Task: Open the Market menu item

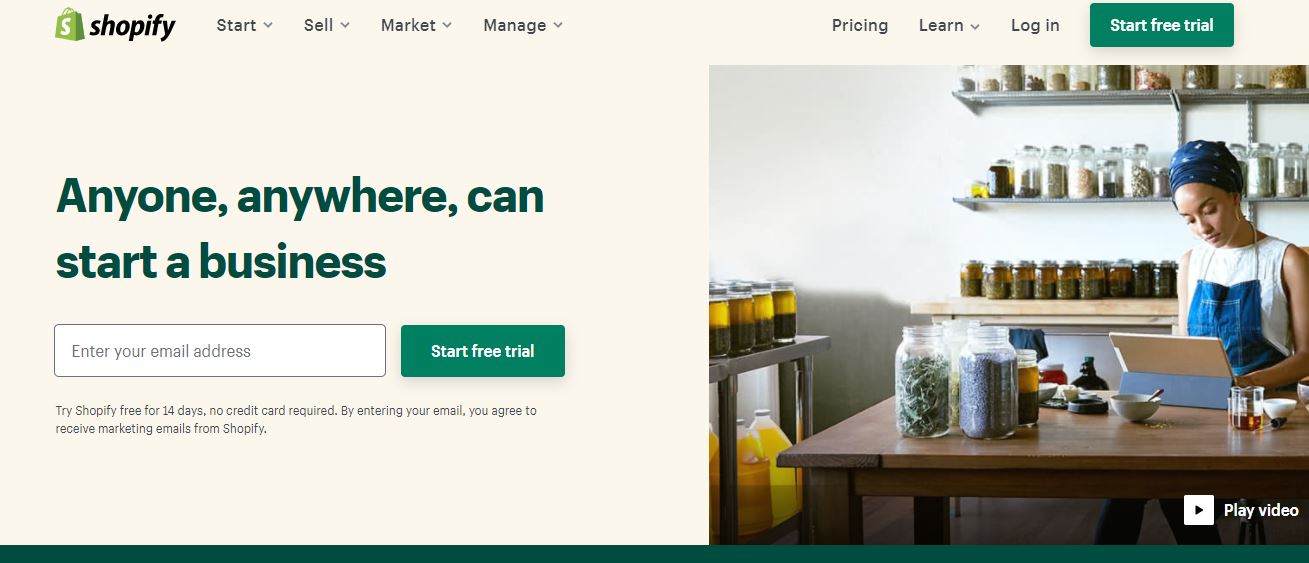Action: tap(417, 25)
